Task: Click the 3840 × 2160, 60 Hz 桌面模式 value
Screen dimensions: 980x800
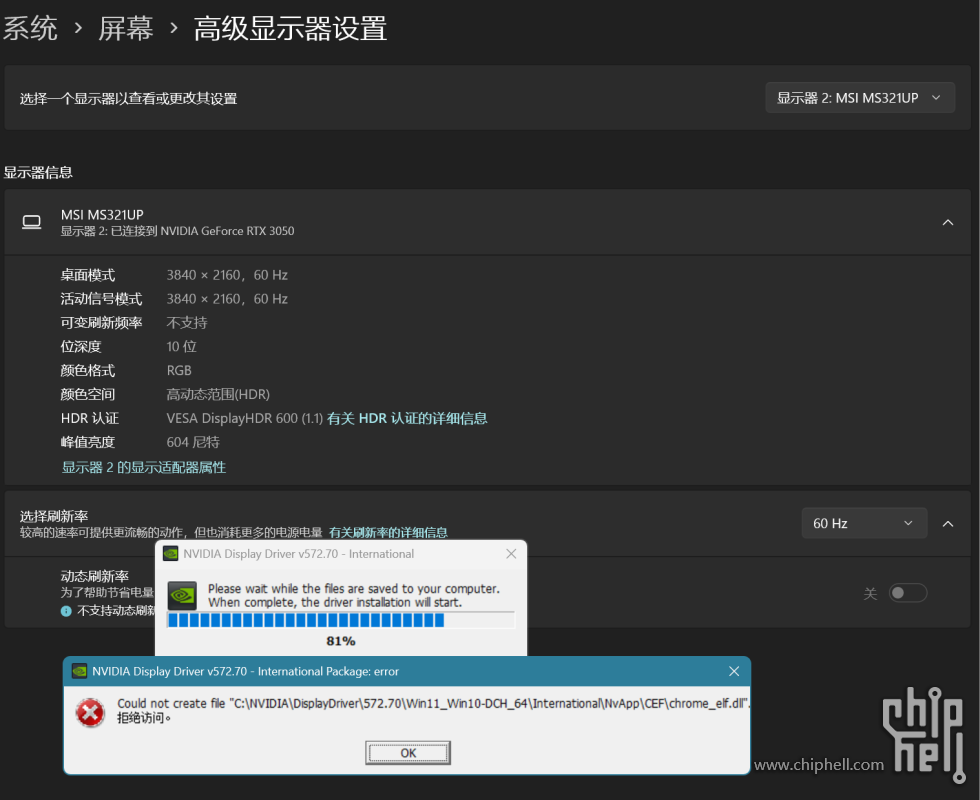Action: pyautogui.click(x=227, y=275)
